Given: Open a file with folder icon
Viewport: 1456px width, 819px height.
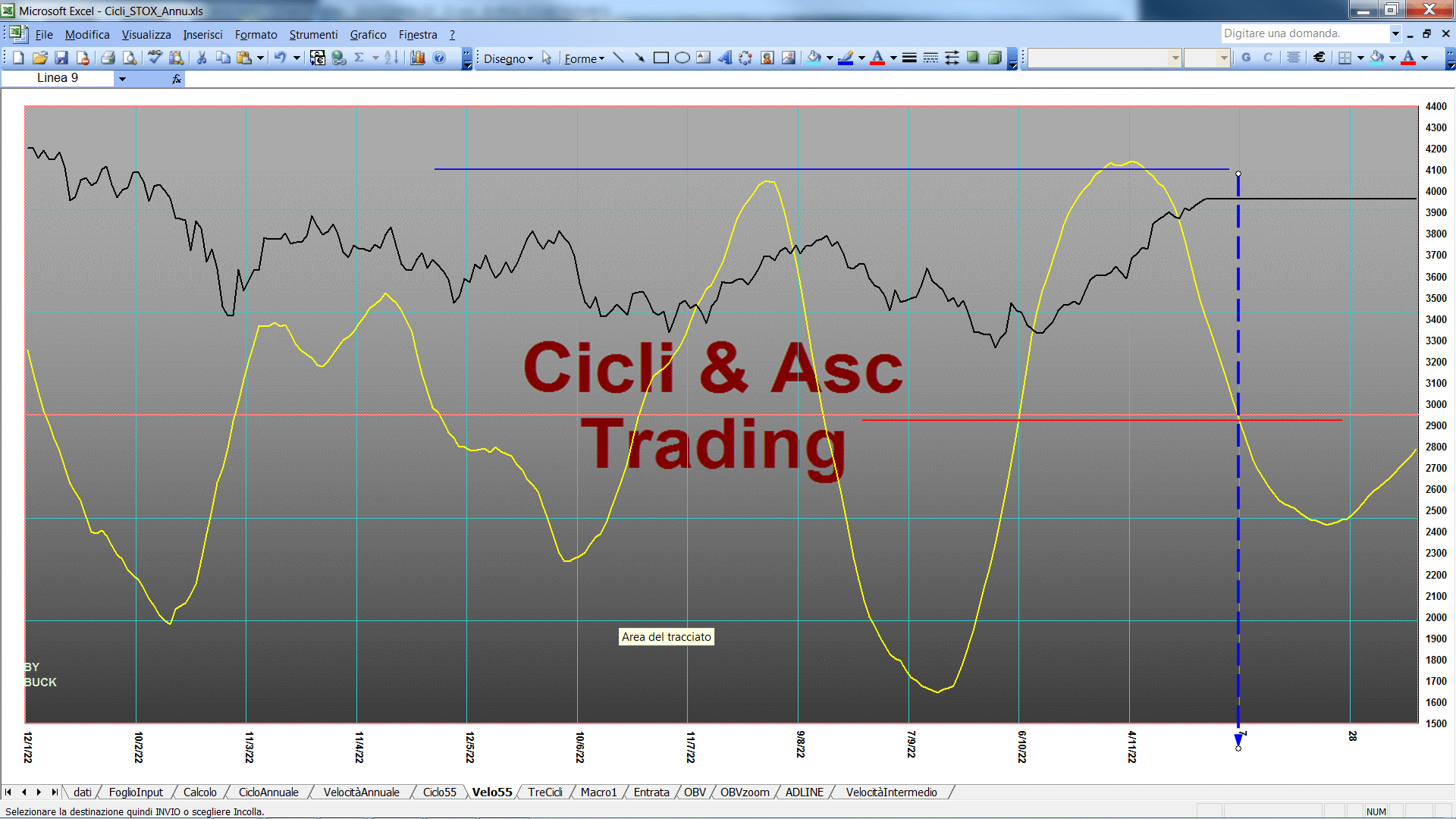Looking at the screenshot, I should [x=40, y=58].
